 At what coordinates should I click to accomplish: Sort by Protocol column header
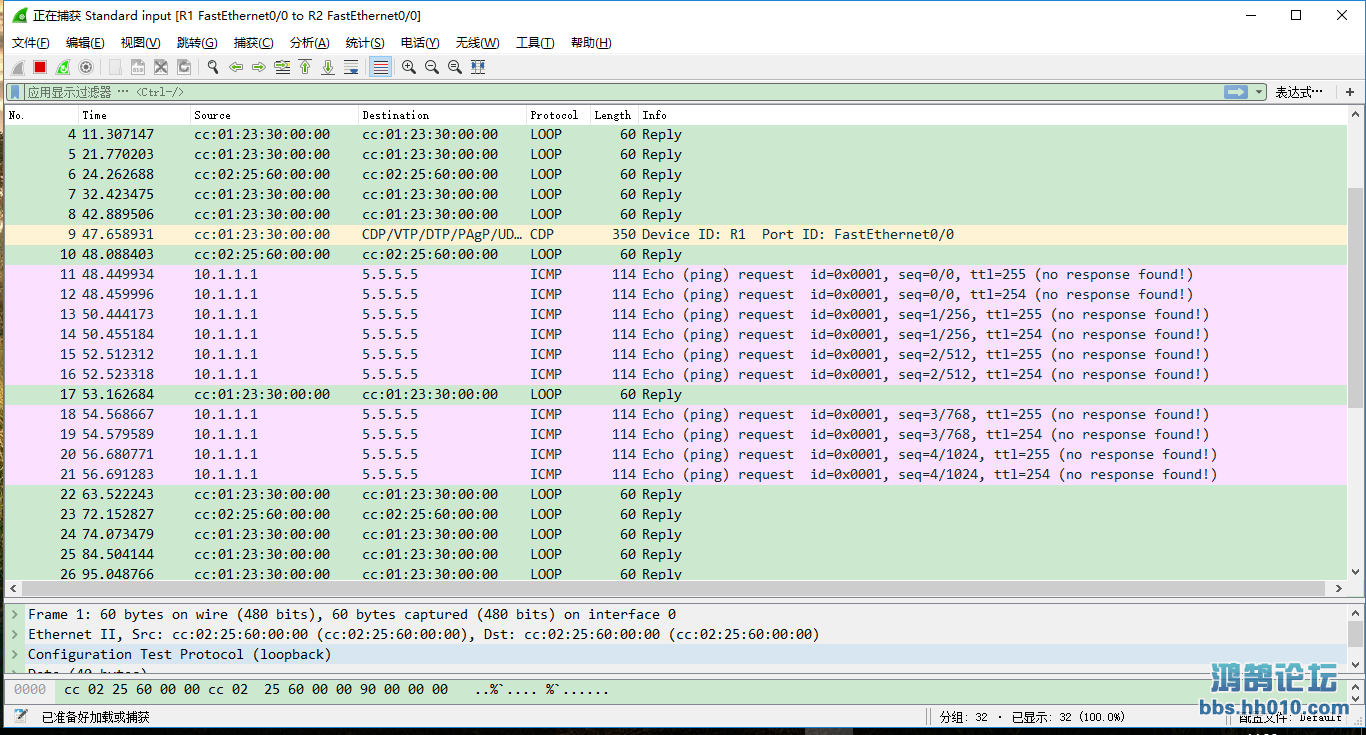pyautogui.click(x=558, y=115)
